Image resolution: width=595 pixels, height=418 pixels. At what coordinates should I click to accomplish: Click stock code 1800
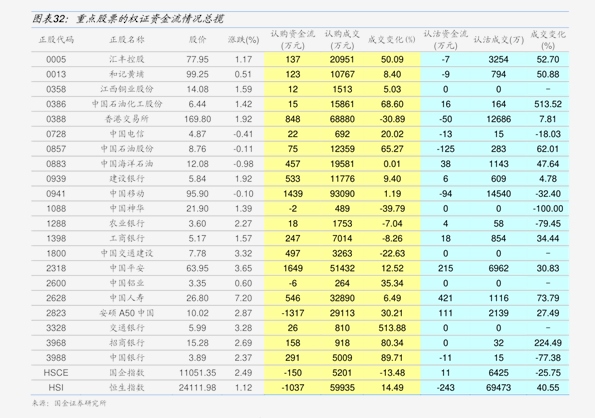pos(56,253)
